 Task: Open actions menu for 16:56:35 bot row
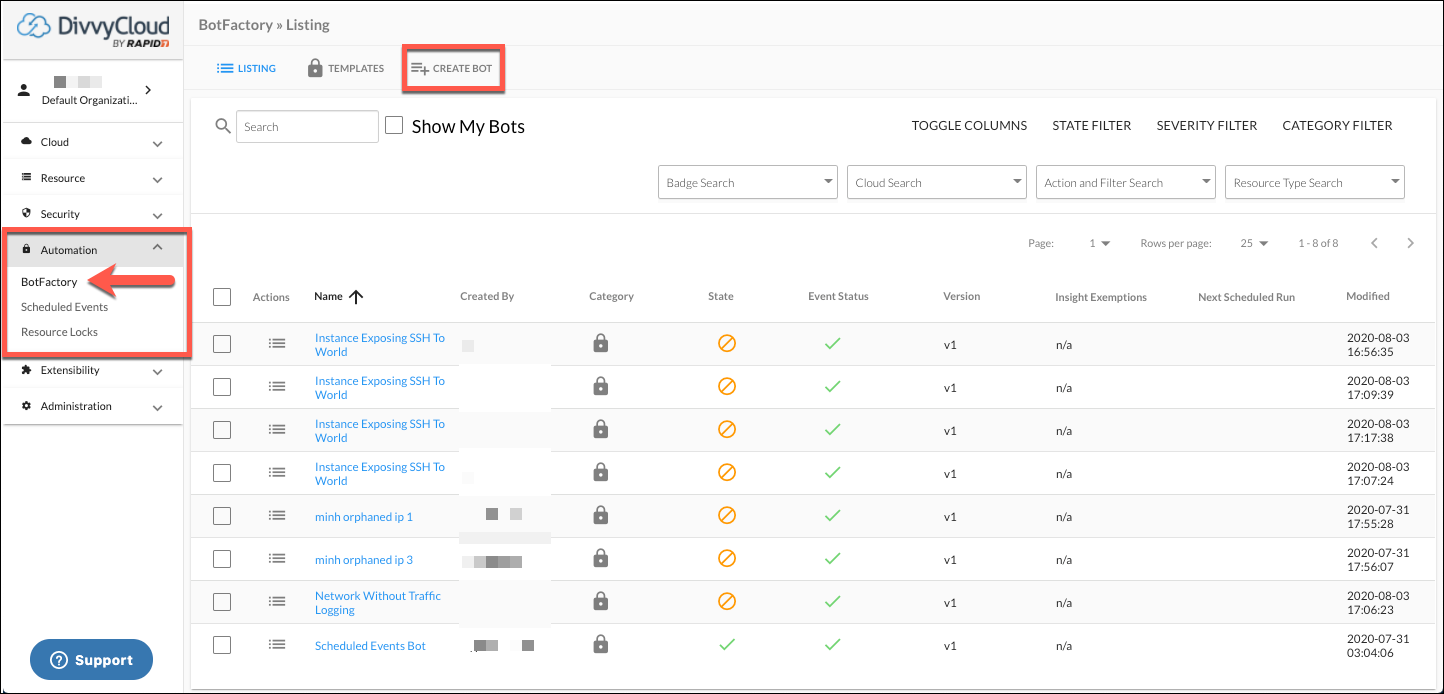277,343
